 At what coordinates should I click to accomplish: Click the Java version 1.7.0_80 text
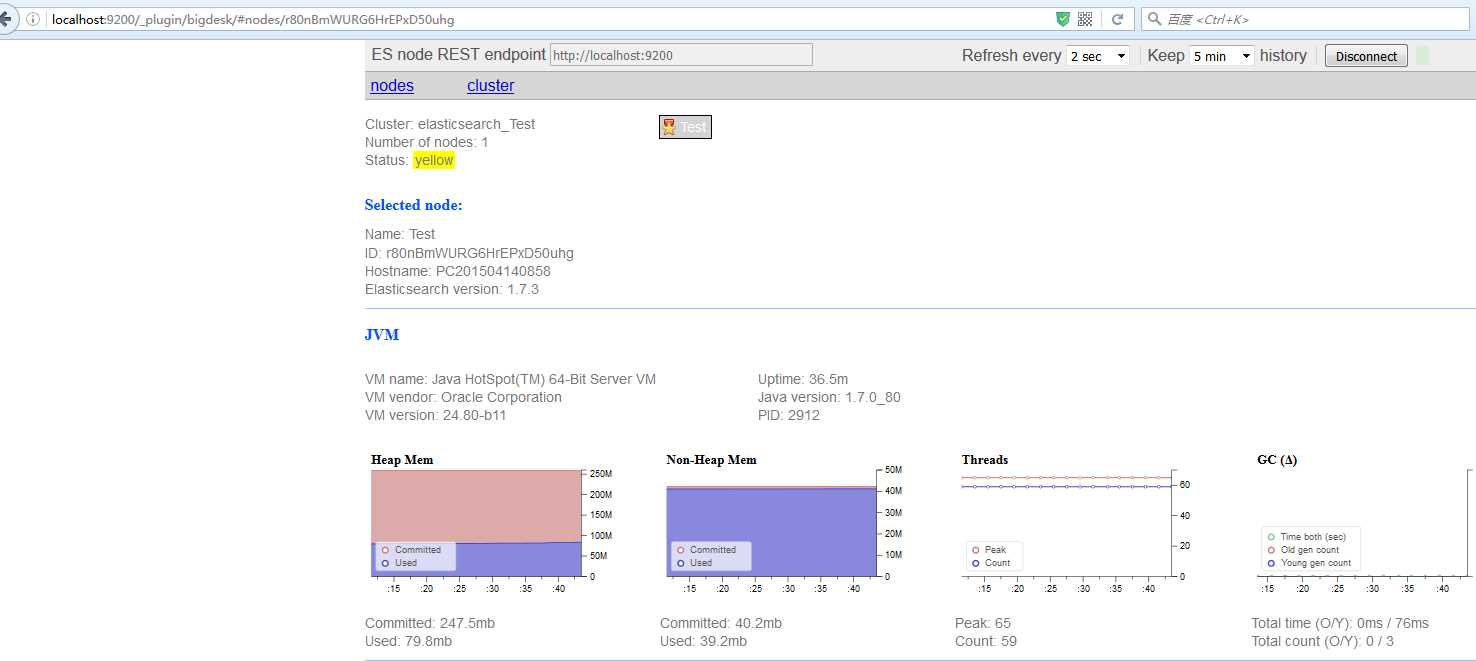pyautogui.click(x=829, y=397)
